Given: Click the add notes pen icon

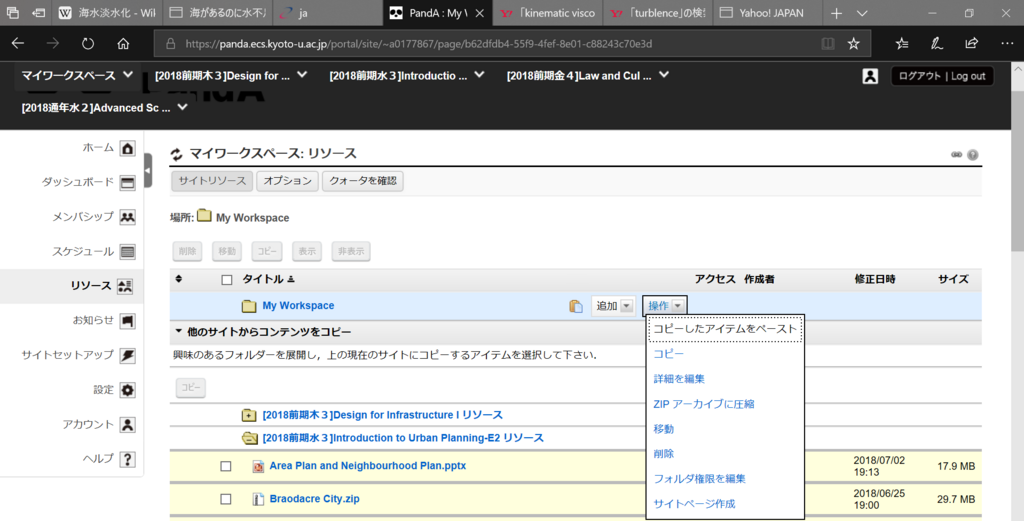Looking at the screenshot, I should coord(936,44).
